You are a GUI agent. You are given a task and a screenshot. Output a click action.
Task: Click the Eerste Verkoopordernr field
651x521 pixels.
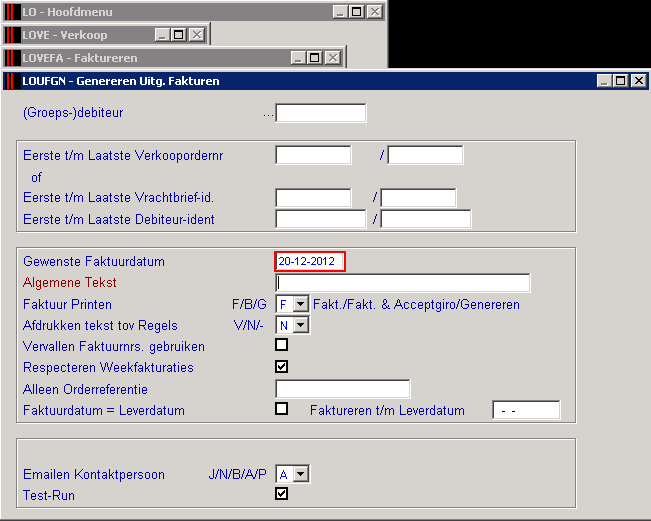(313, 155)
